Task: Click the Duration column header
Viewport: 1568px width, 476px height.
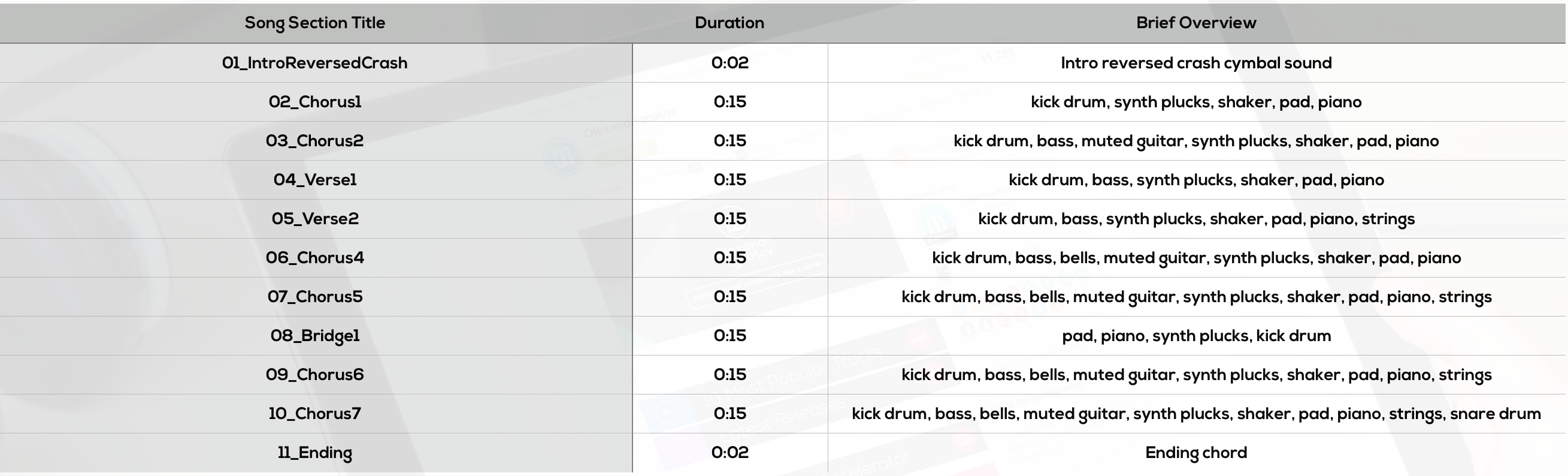Action: (729, 23)
